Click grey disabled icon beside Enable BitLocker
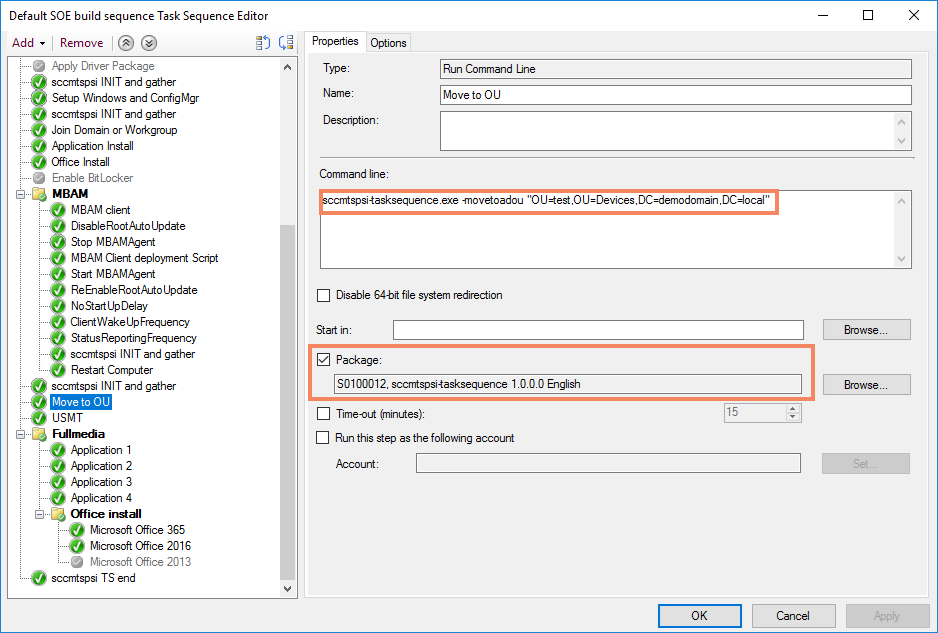The height and width of the screenshot is (633, 938). (x=39, y=178)
